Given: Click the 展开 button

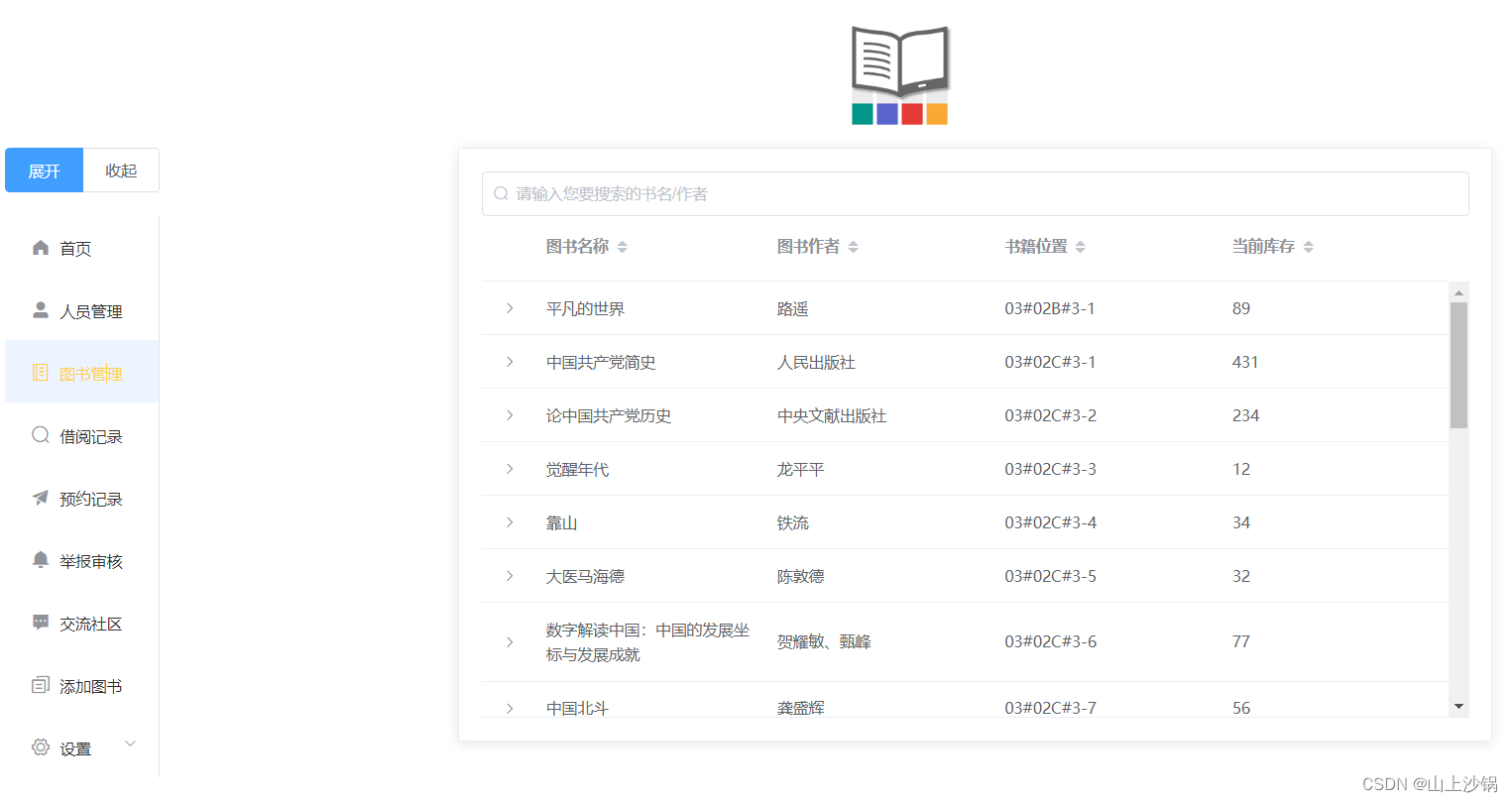Looking at the screenshot, I should coord(44,171).
